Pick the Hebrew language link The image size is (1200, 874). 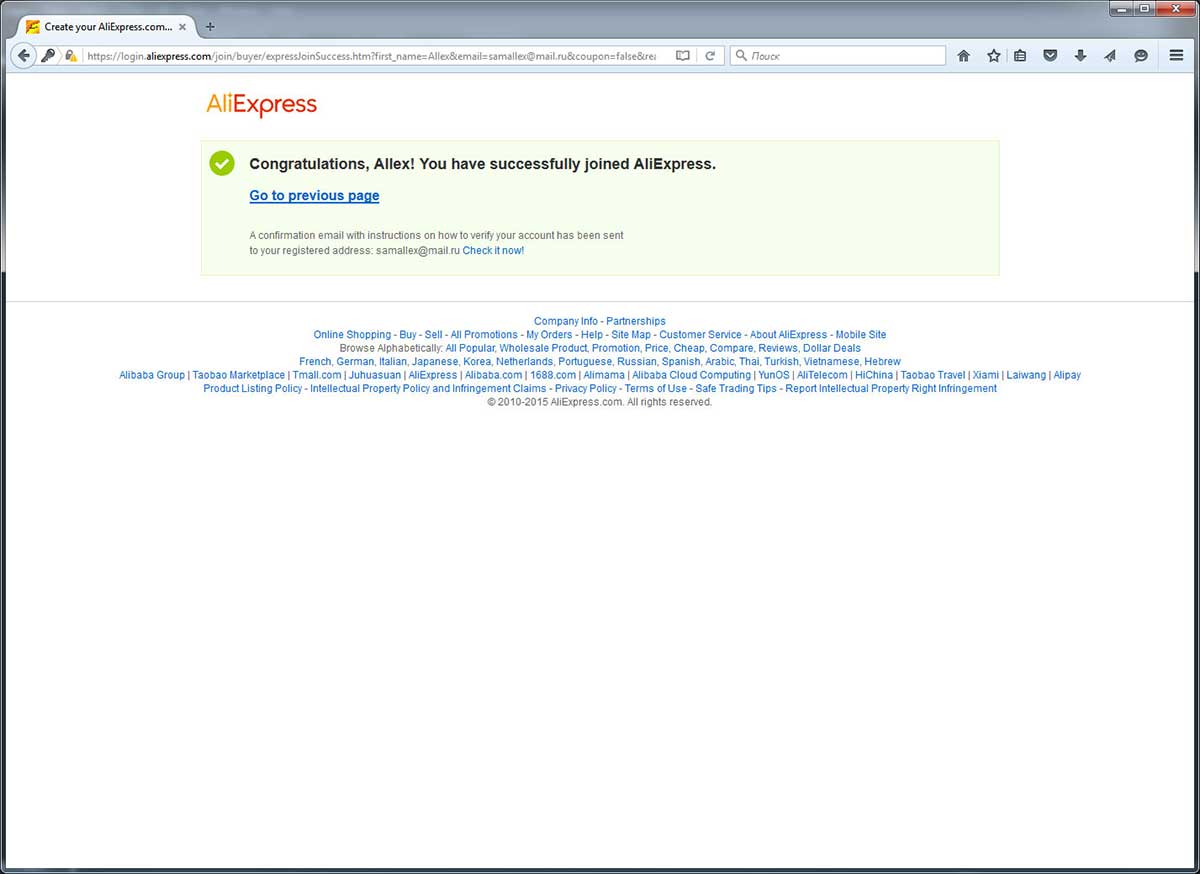point(882,361)
